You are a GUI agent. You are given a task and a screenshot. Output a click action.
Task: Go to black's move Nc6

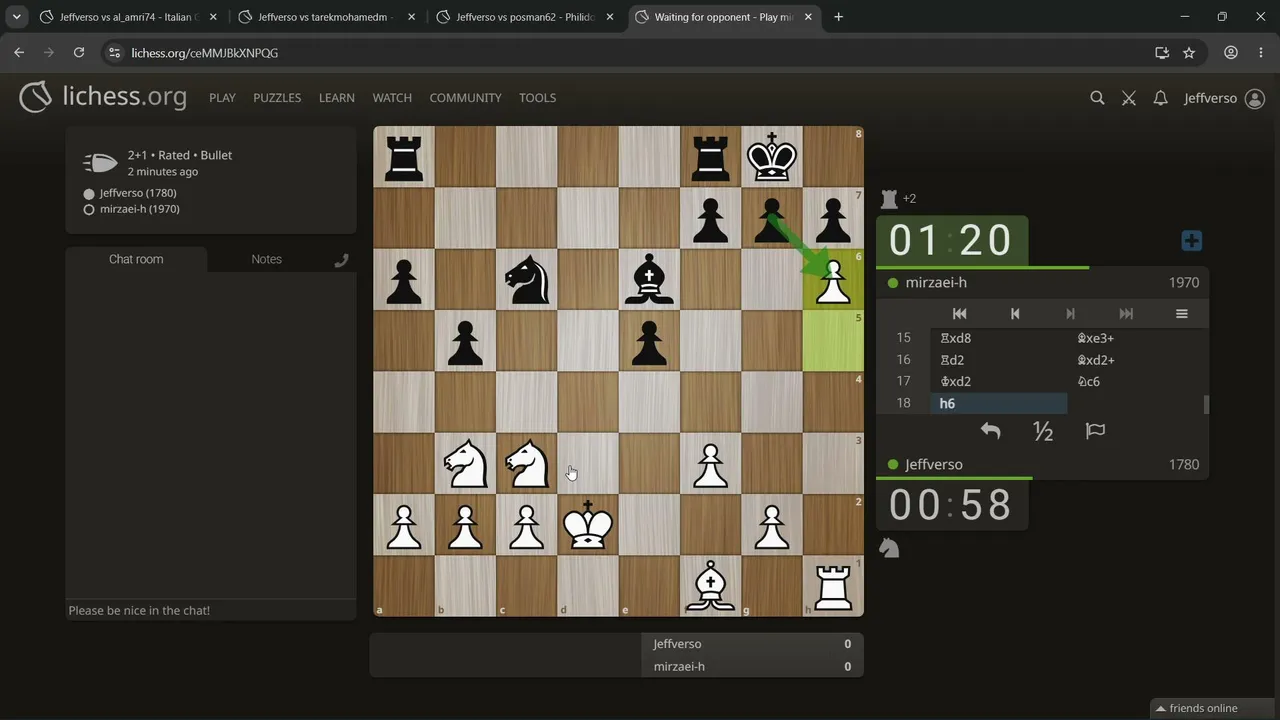pos(1135,382)
